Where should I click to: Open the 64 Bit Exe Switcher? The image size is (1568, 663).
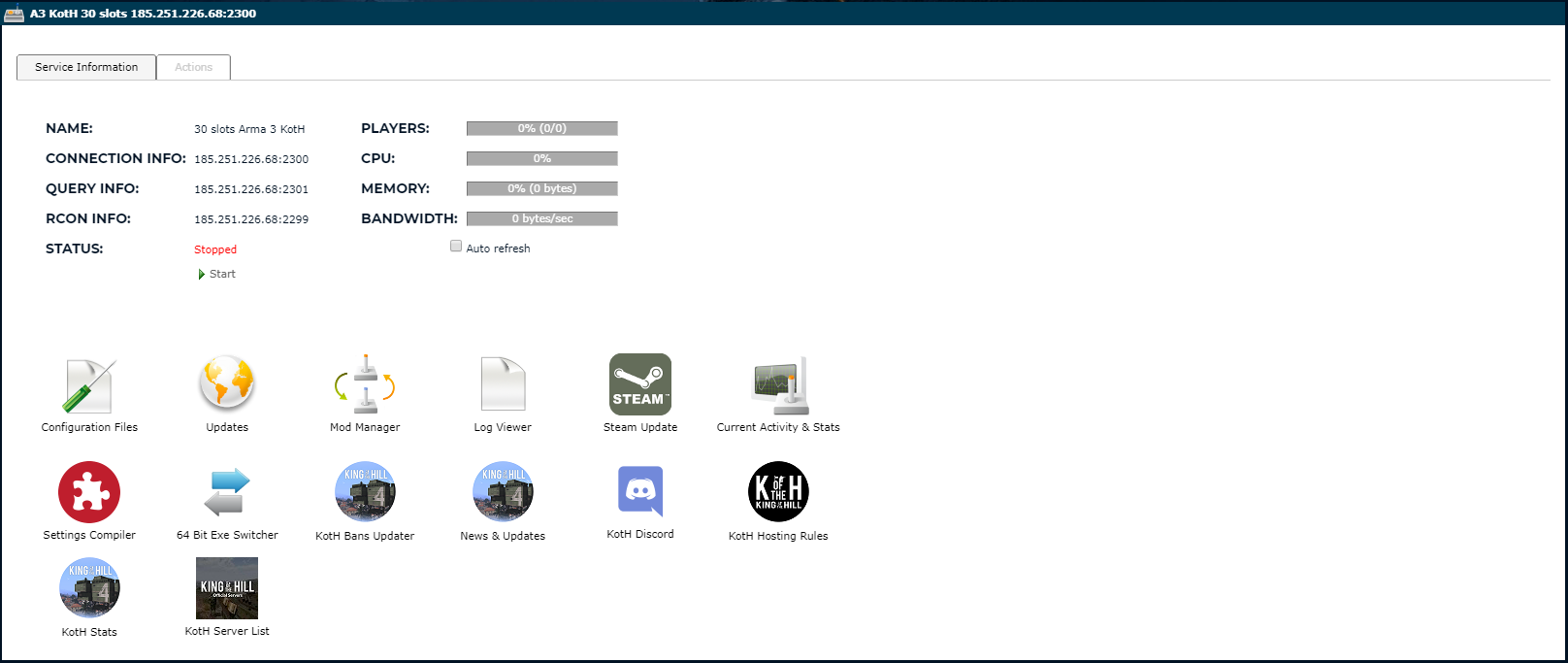click(227, 492)
